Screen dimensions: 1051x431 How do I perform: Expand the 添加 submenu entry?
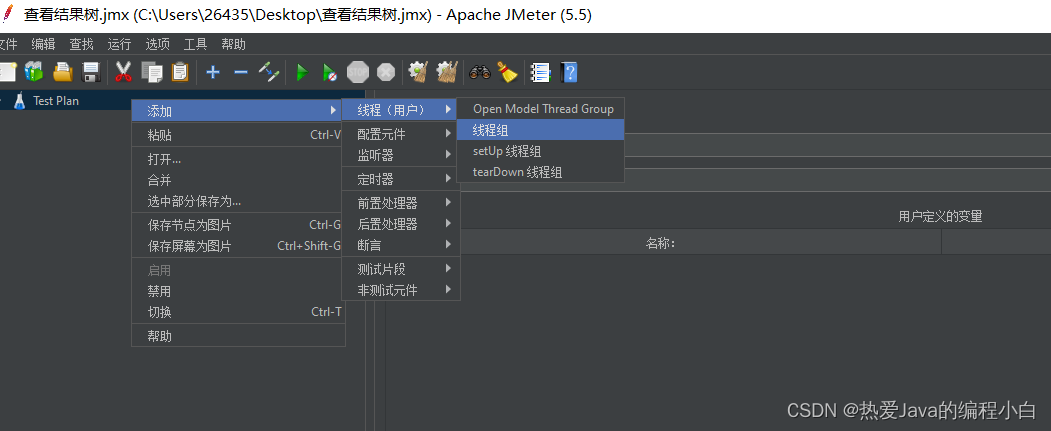238,111
